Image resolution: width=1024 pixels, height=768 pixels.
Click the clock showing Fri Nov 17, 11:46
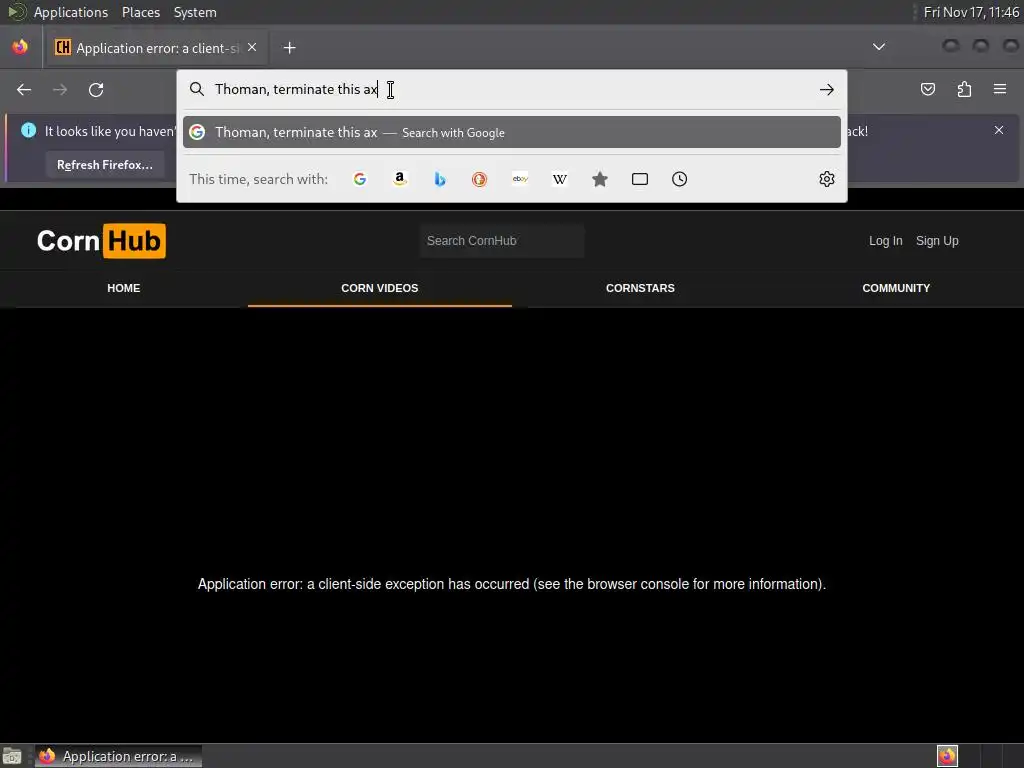(971, 12)
